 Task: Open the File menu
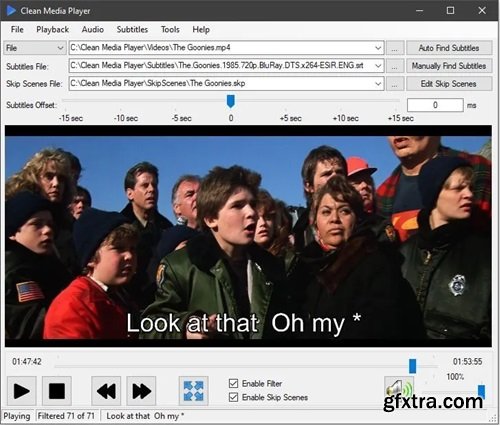(17, 30)
